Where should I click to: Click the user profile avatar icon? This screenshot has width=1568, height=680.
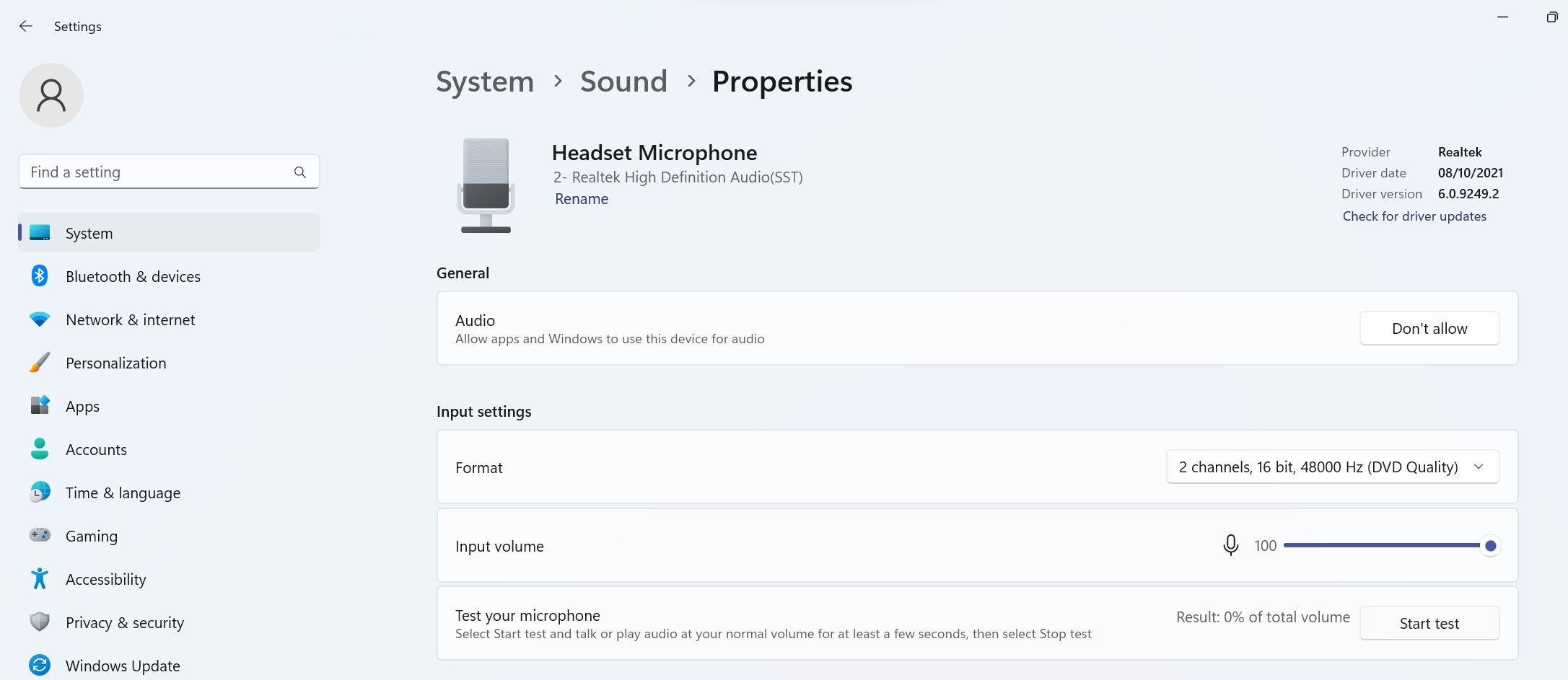tap(51, 95)
